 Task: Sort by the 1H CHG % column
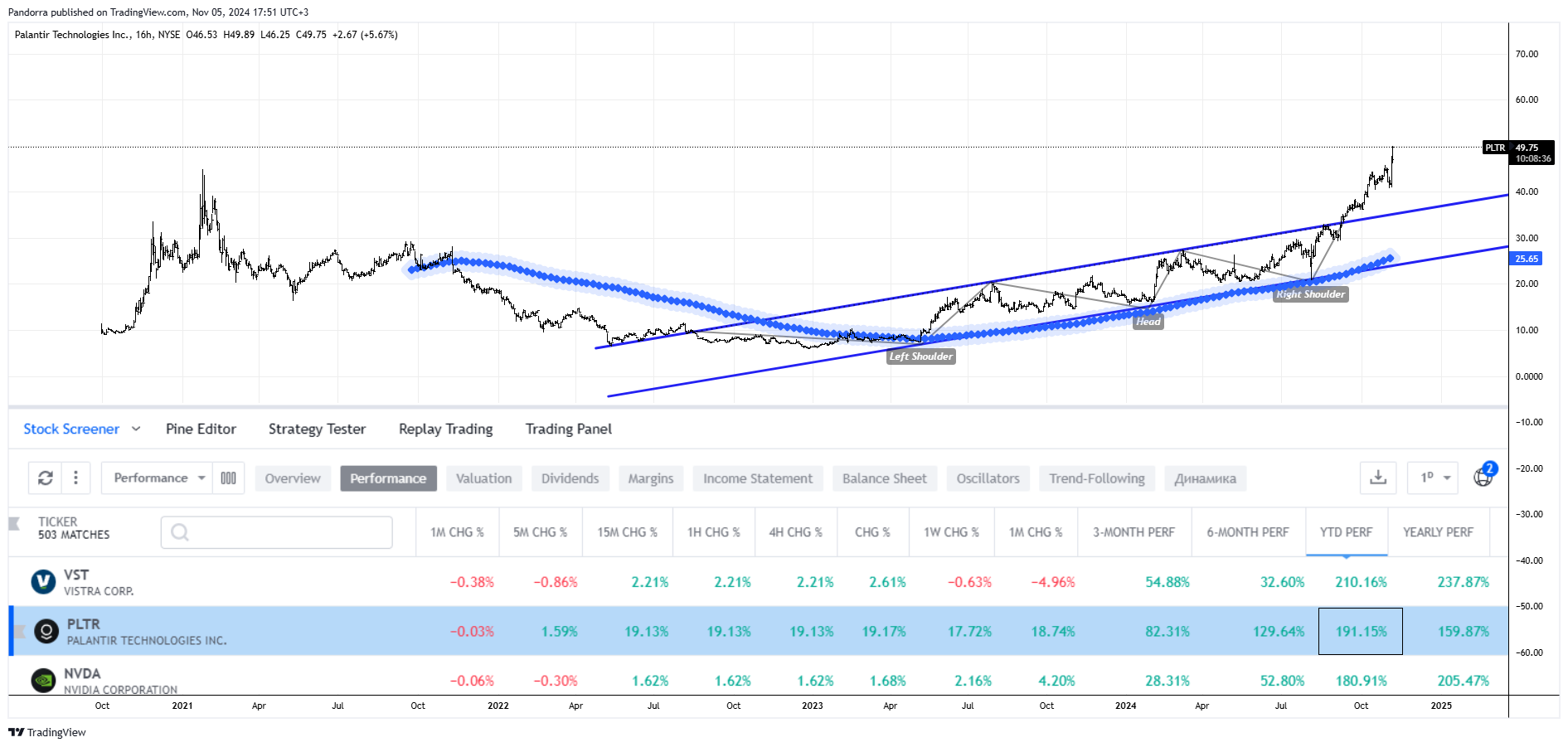[714, 532]
